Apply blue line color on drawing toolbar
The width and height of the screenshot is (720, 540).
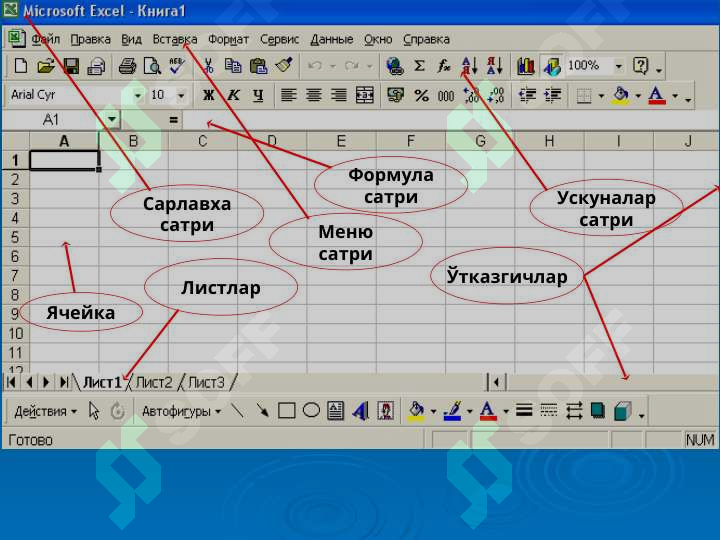pyautogui.click(x=452, y=411)
